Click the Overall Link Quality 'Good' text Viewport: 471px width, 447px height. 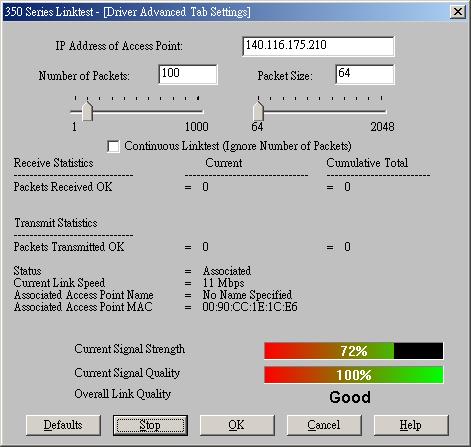coord(350,397)
